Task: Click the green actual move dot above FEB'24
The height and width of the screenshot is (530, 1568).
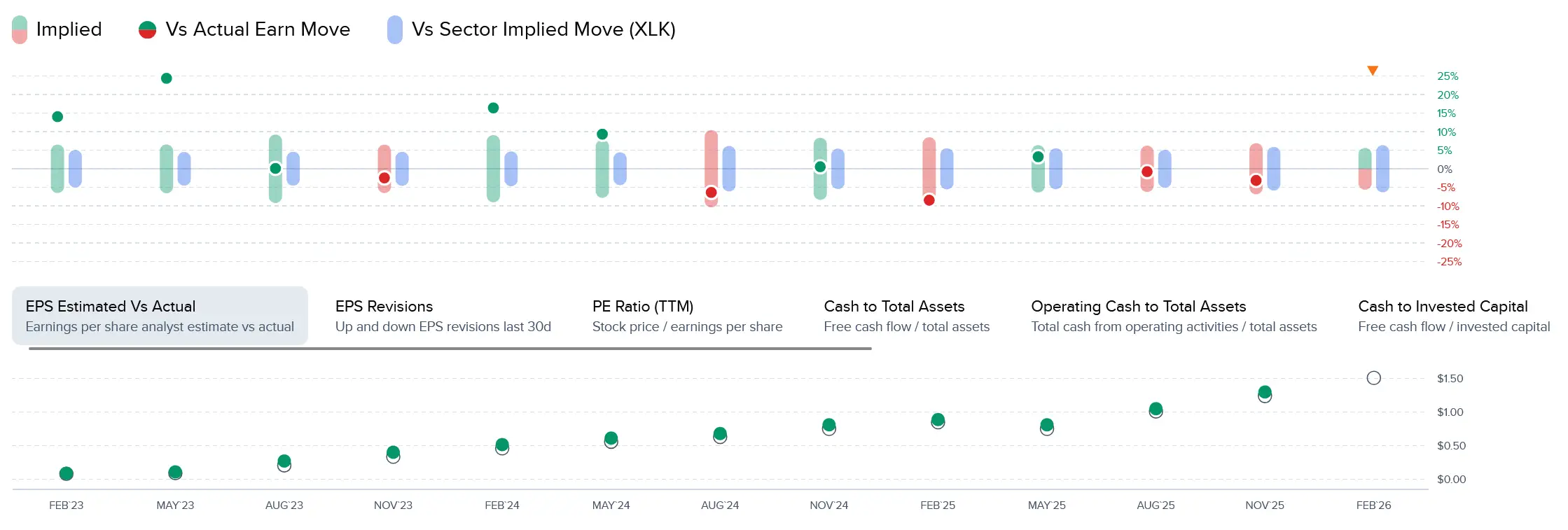Action: (493, 108)
